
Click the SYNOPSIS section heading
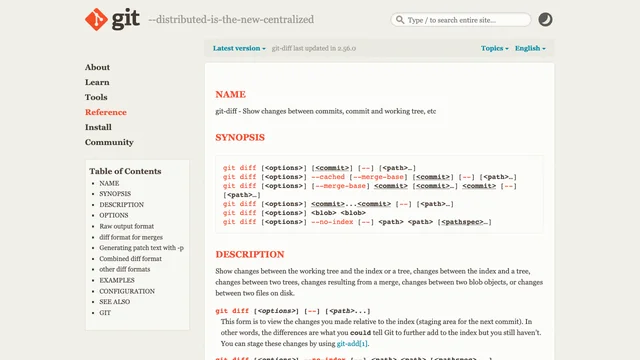click(x=240, y=138)
